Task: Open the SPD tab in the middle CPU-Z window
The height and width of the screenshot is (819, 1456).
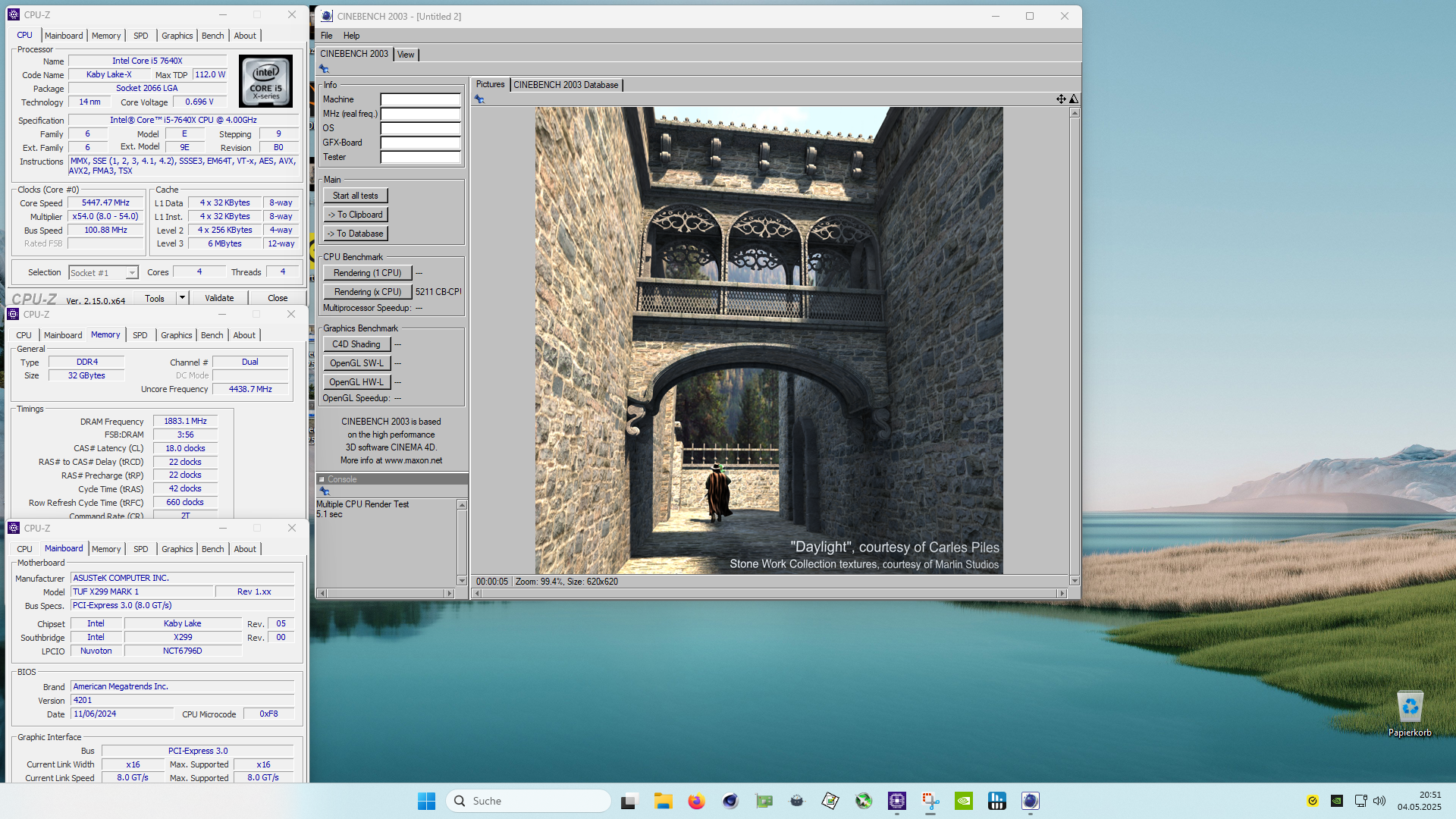Action: tap(140, 335)
